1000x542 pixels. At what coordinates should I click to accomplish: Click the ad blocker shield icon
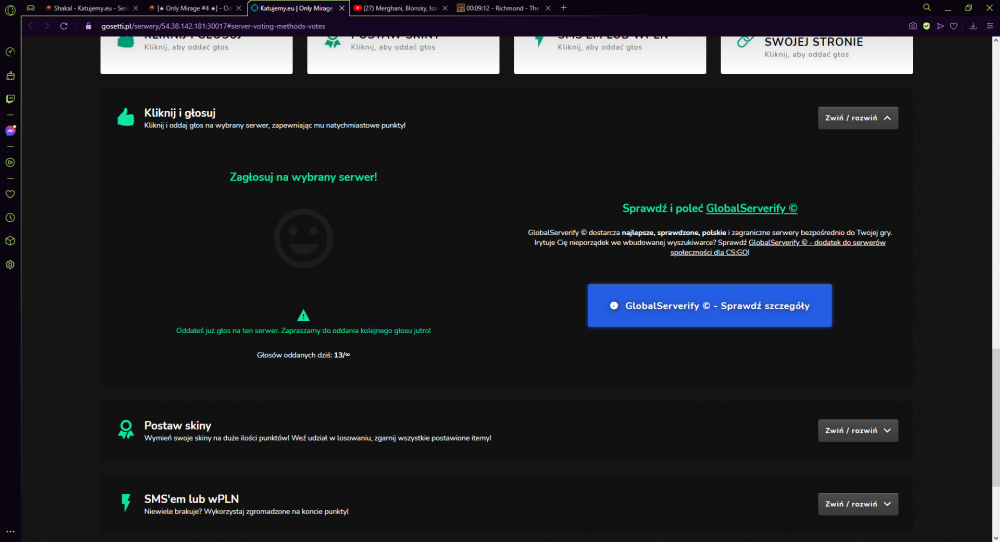(926, 26)
